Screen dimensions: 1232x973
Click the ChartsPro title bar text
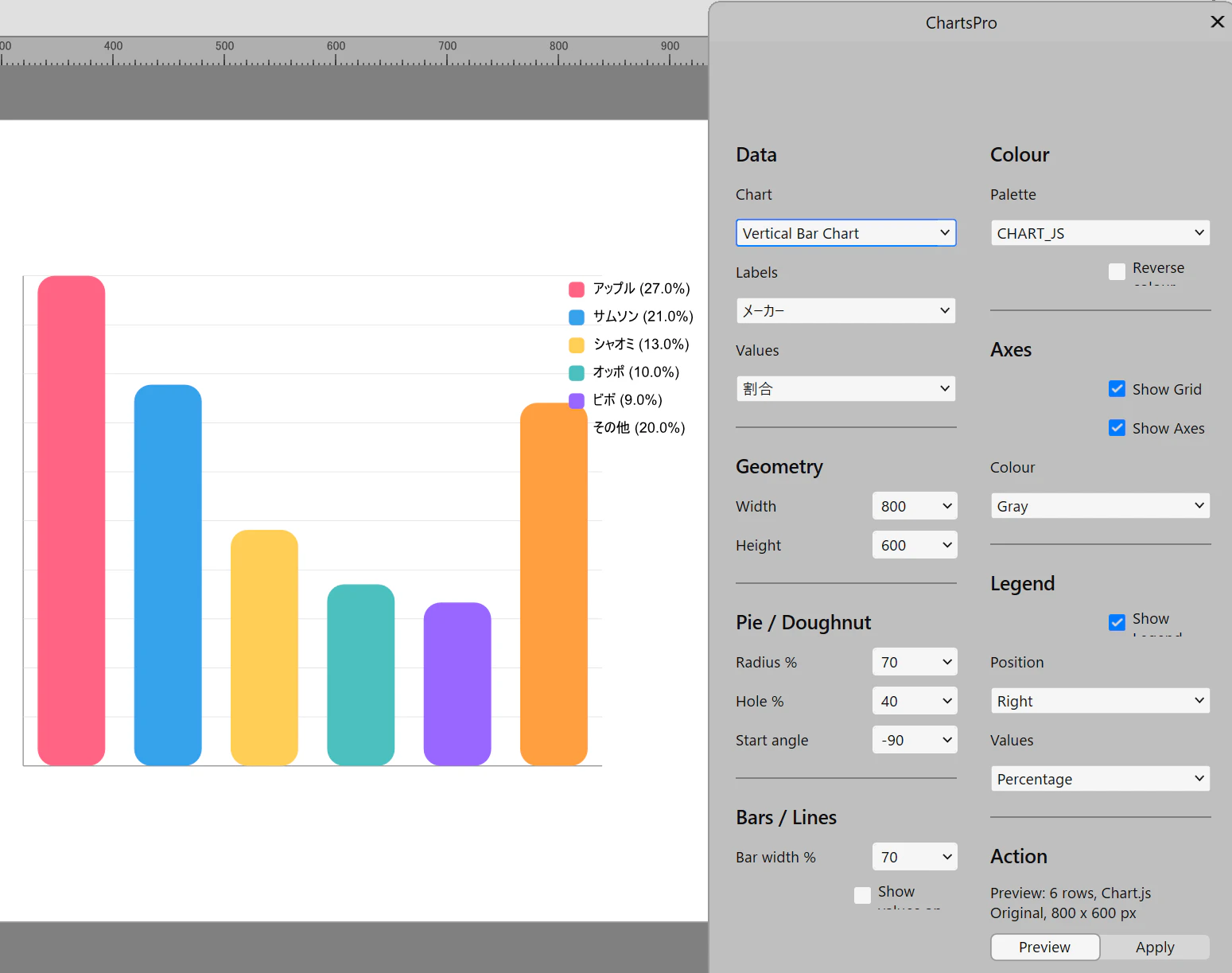(x=961, y=23)
